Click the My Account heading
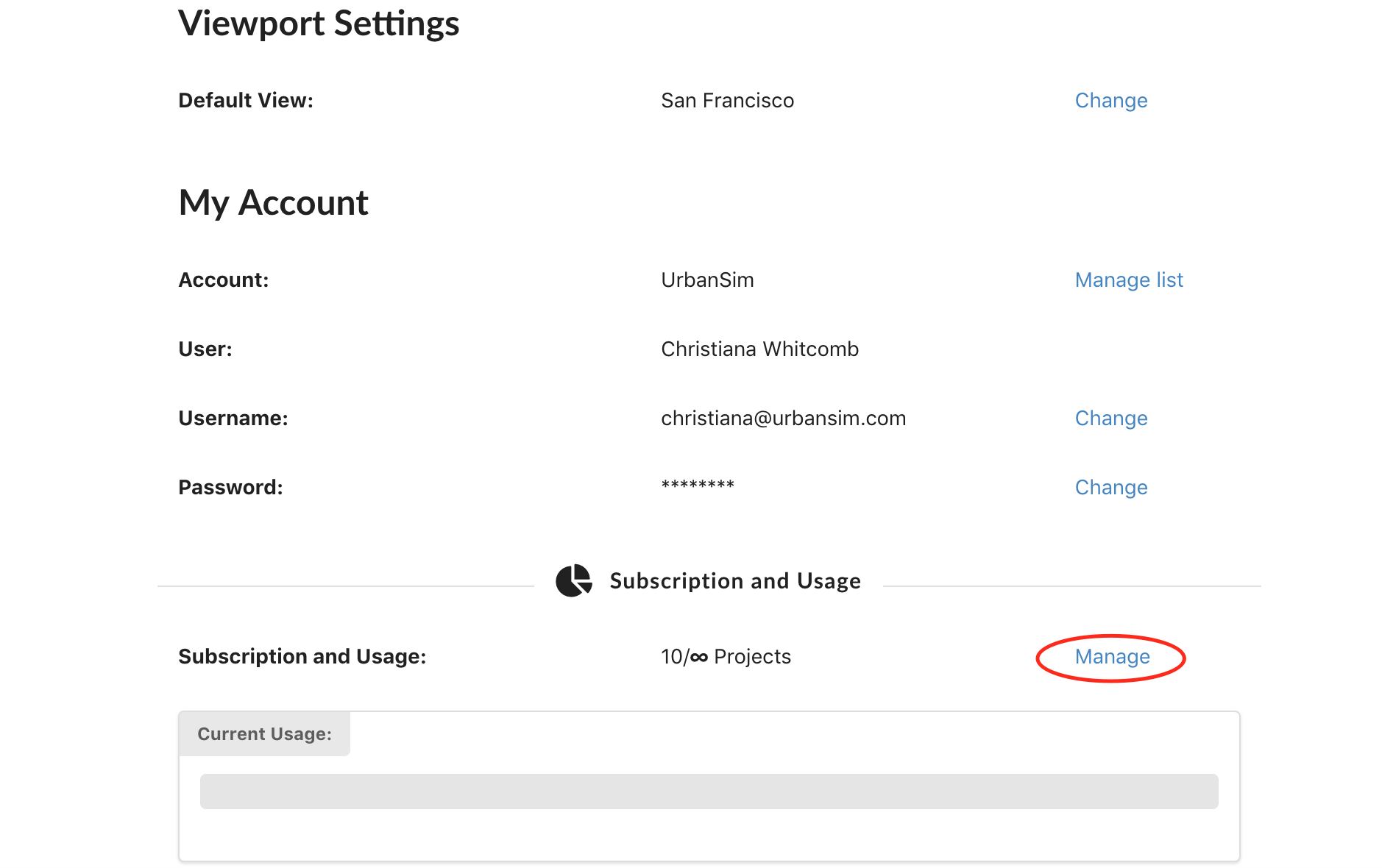 pyautogui.click(x=273, y=203)
